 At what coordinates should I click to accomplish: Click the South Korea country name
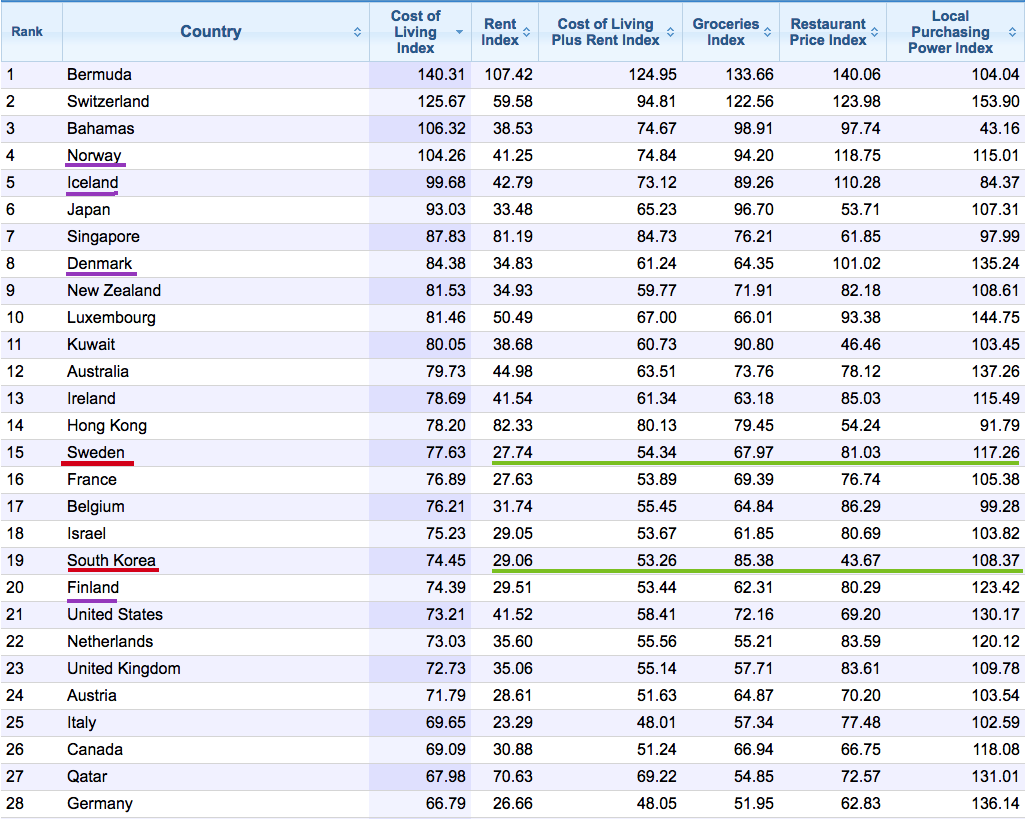pos(112,560)
